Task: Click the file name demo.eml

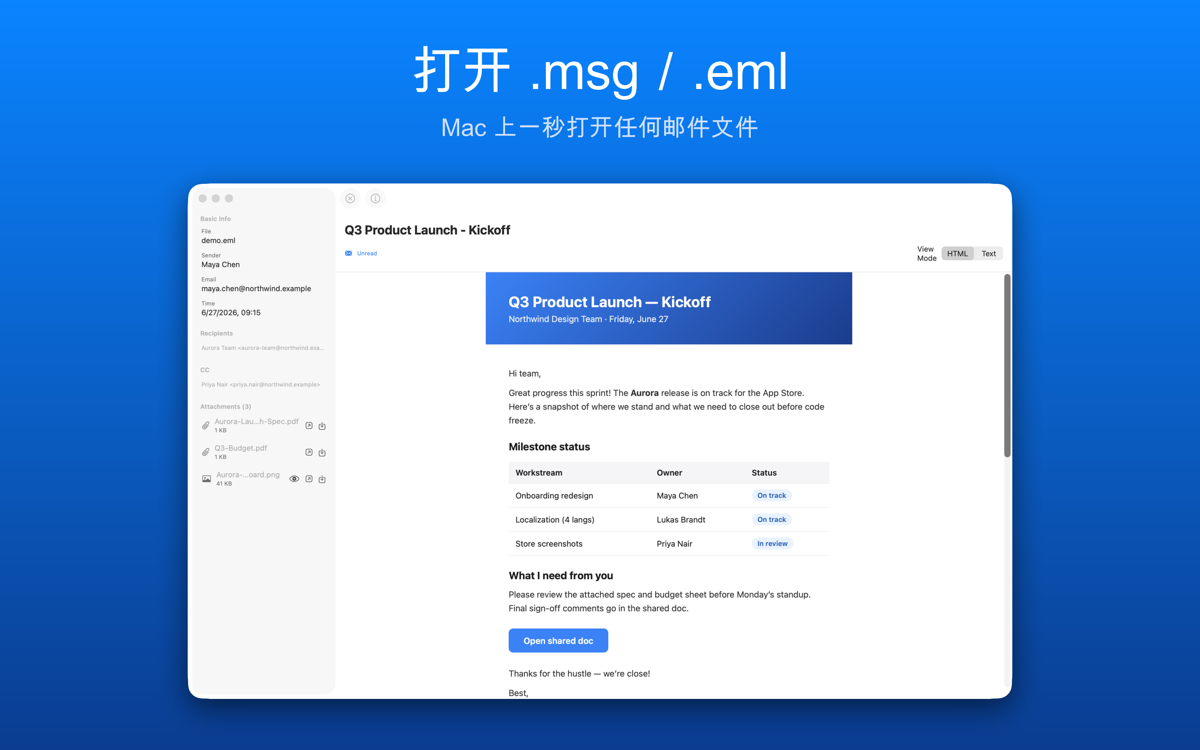Action: 218,240
